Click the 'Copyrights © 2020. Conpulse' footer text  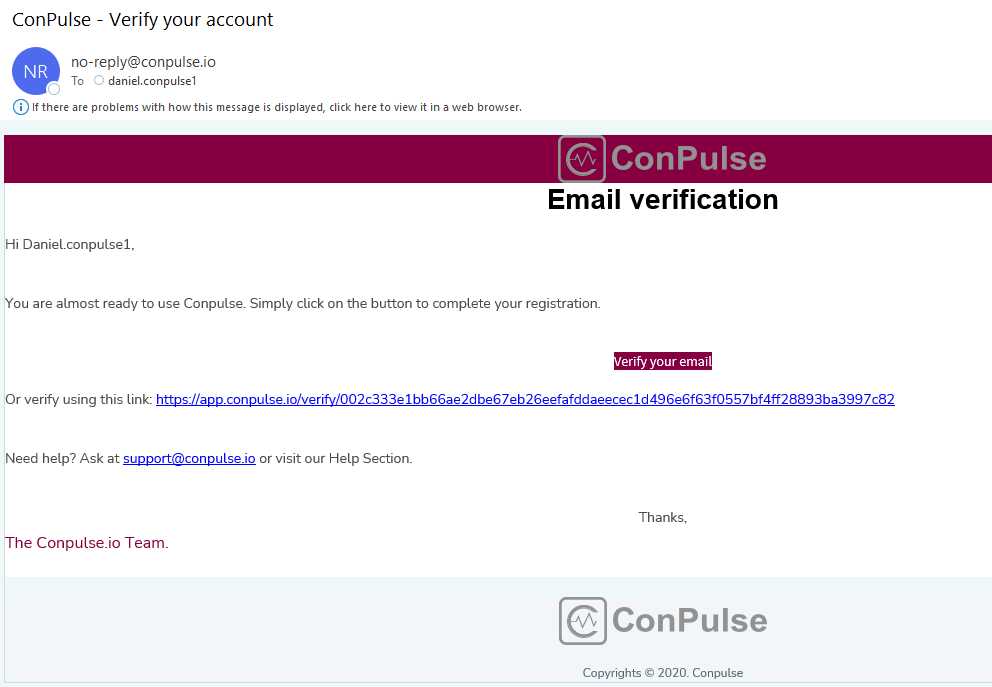[662, 672]
